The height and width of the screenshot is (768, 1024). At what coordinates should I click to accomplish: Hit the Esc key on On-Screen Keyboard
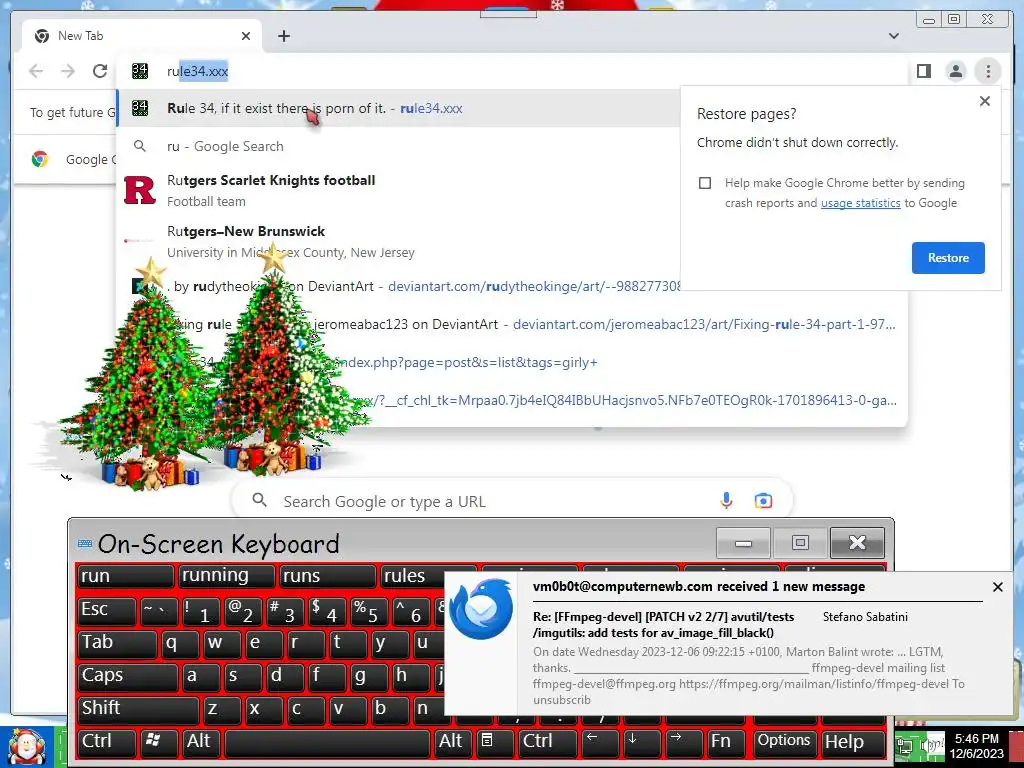click(106, 610)
